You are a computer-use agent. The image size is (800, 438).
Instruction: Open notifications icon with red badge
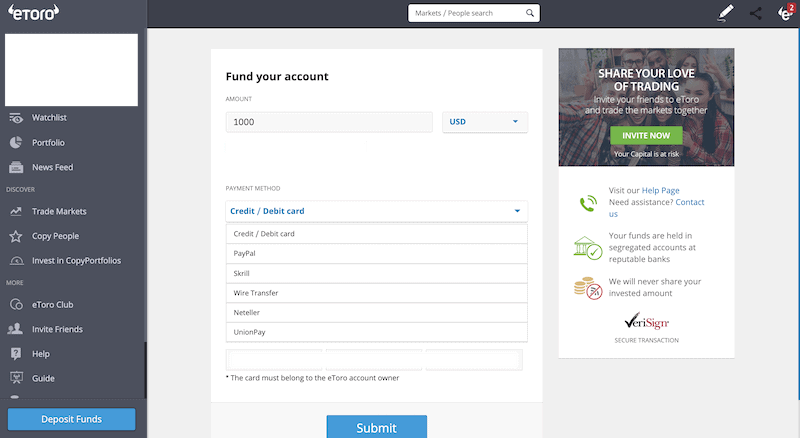[786, 12]
